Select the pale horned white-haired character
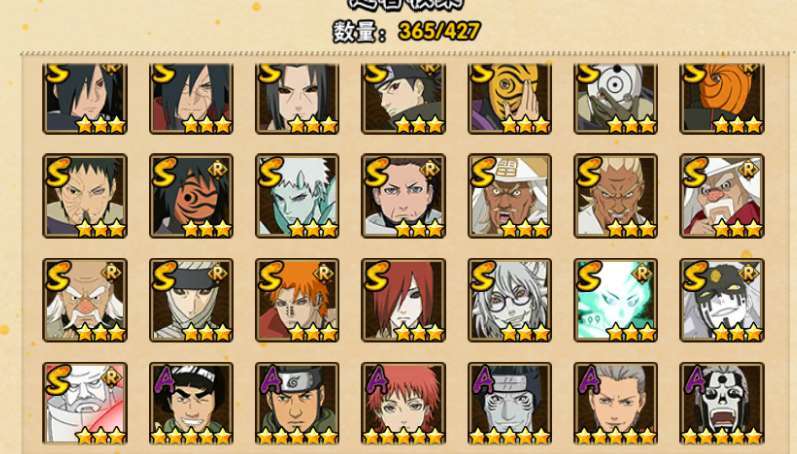Screen dimensions: 797x454 coord(297,196)
